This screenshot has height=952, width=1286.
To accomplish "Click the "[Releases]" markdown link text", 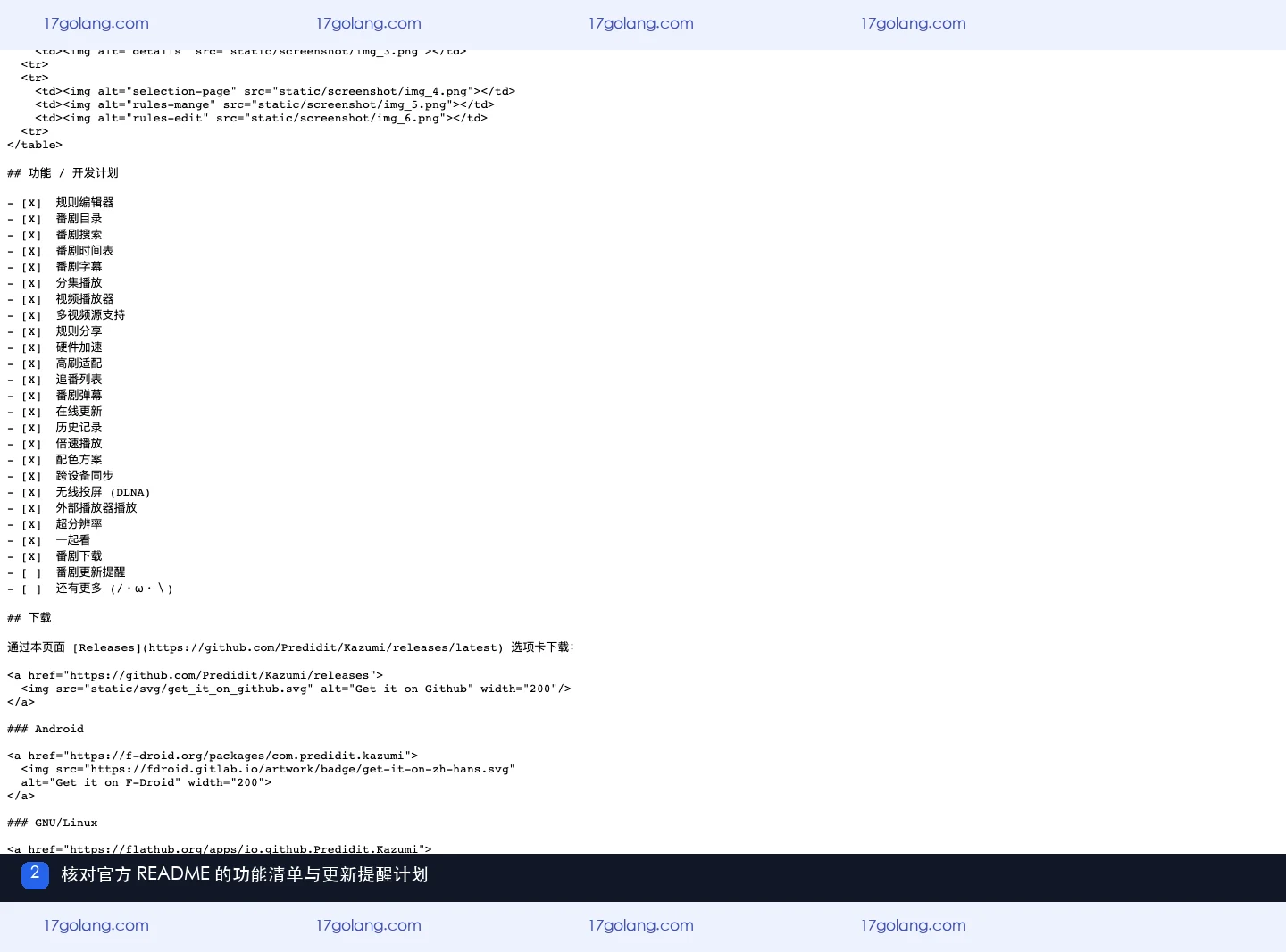I will pyautogui.click(x=108, y=647).
